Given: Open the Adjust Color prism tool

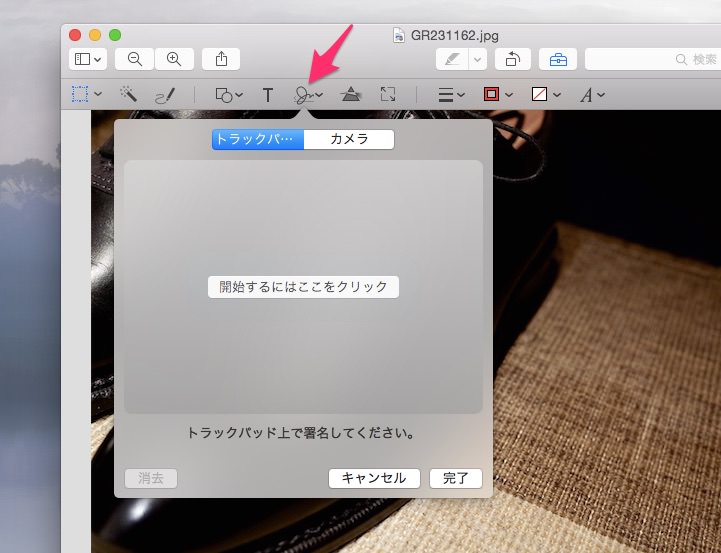Looking at the screenshot, I should coord(350,94).
